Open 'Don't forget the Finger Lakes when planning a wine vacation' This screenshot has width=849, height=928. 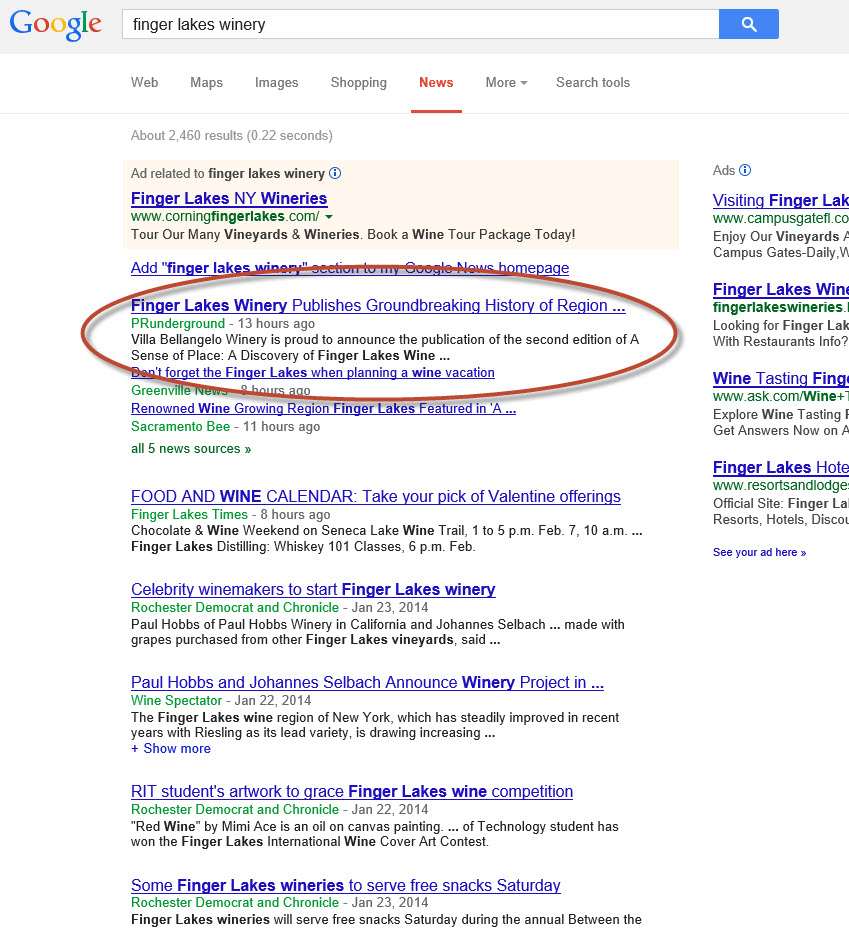(313, 373)
